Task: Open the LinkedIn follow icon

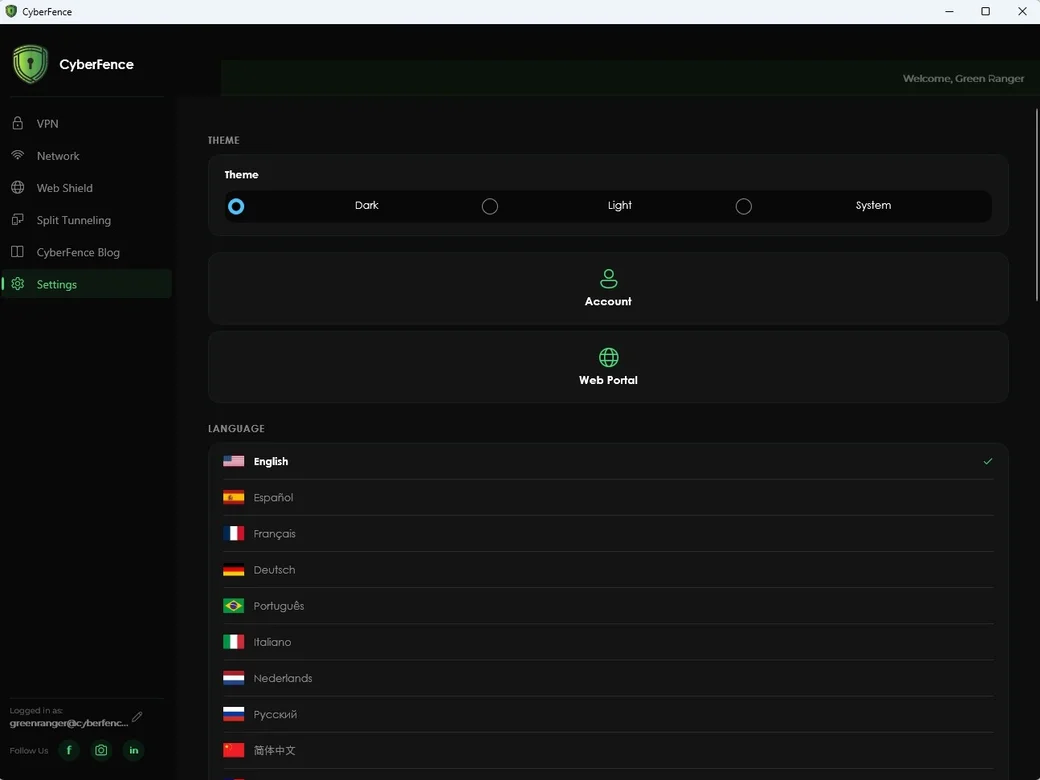Action: (x=133, y=750)
